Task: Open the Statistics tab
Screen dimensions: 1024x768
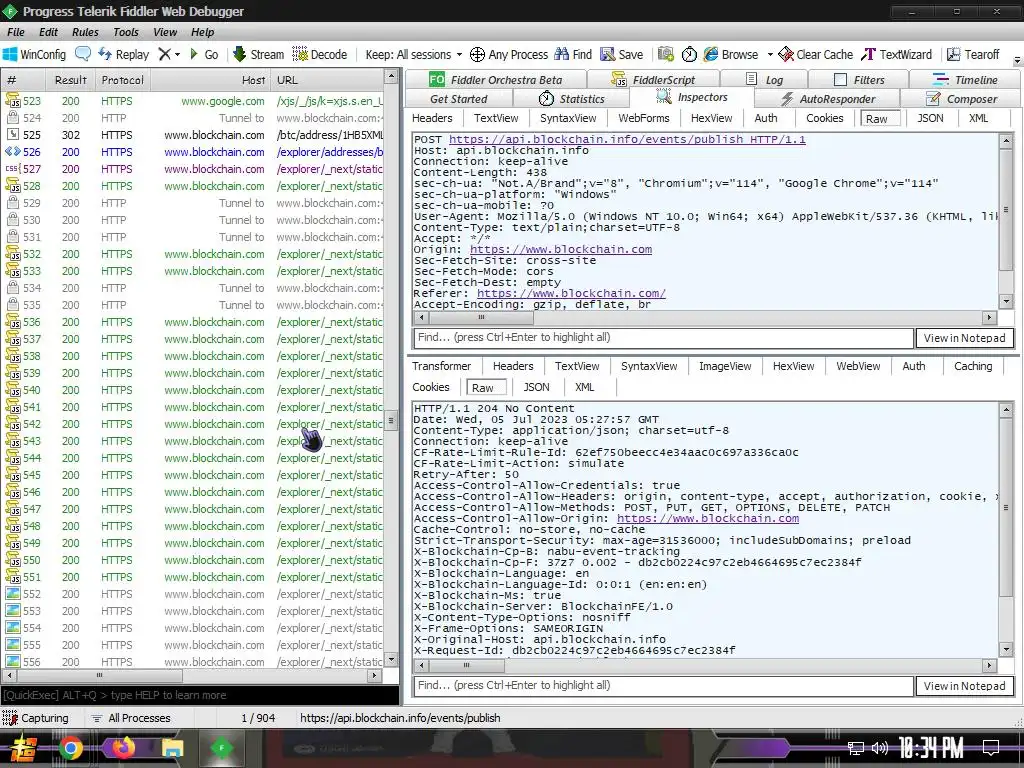Action: click(x=571, y=99)
